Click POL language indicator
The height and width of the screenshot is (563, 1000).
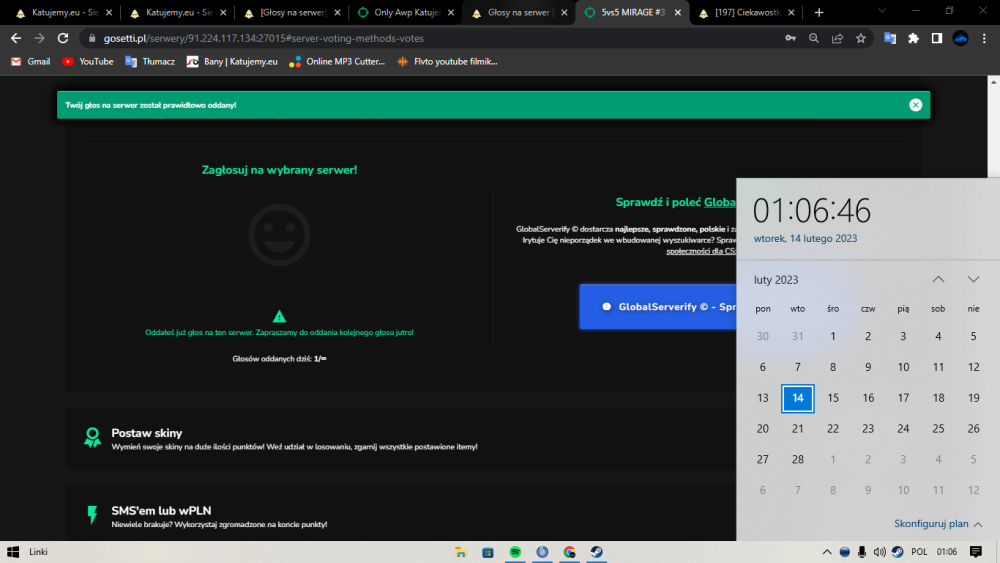pos(919,552)
